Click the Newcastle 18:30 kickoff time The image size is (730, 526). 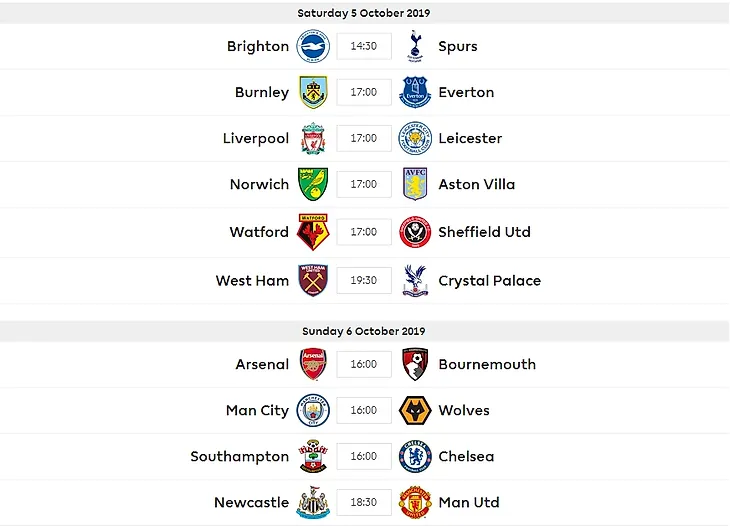[x=364, y=502]
